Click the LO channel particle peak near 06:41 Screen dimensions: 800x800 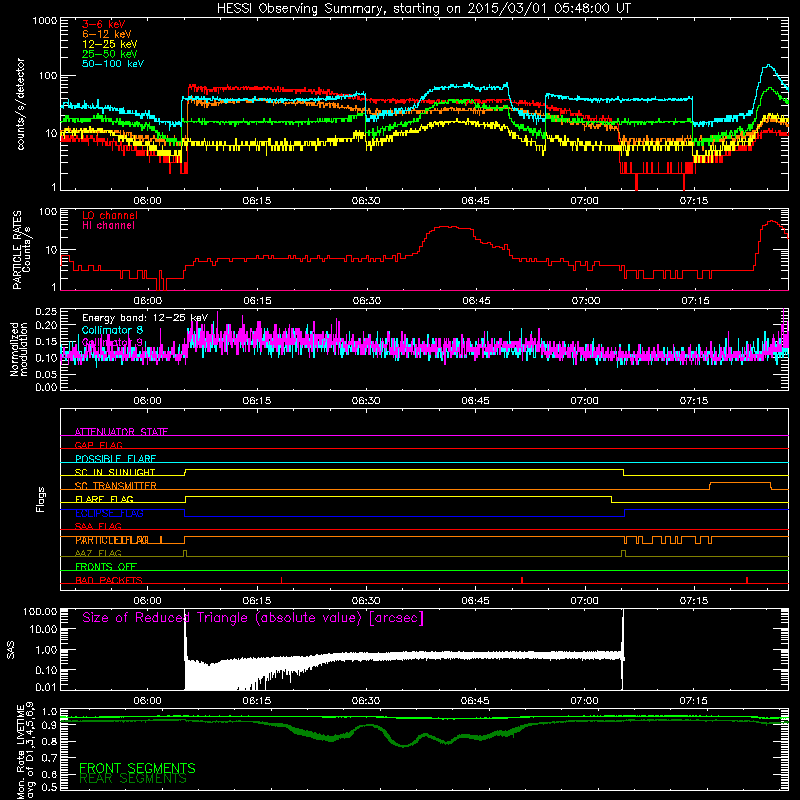[x=448, y=227]
